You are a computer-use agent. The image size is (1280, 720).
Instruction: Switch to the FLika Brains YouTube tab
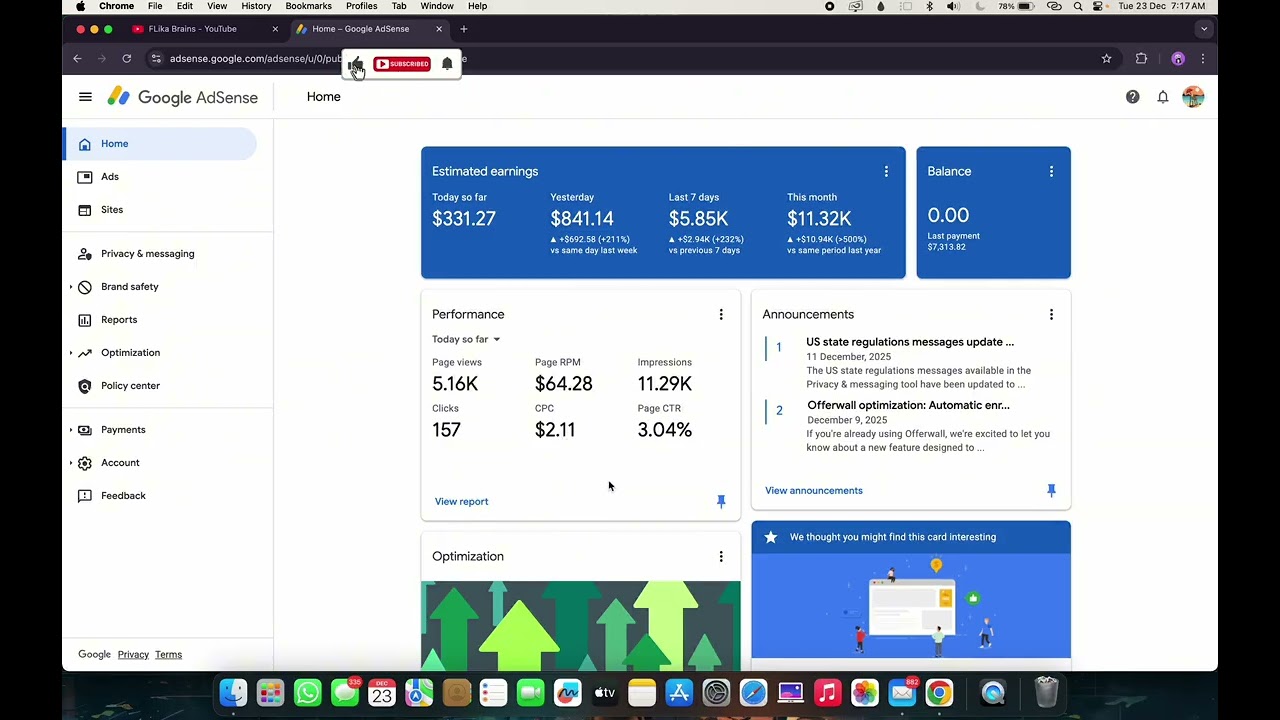pyautogui.click(x=192, y=29)
